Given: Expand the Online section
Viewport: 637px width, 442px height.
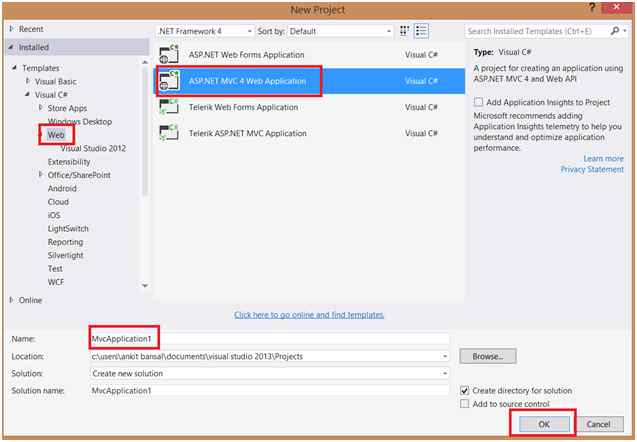Looking at the screenshot, I should (x=11, y=300).
